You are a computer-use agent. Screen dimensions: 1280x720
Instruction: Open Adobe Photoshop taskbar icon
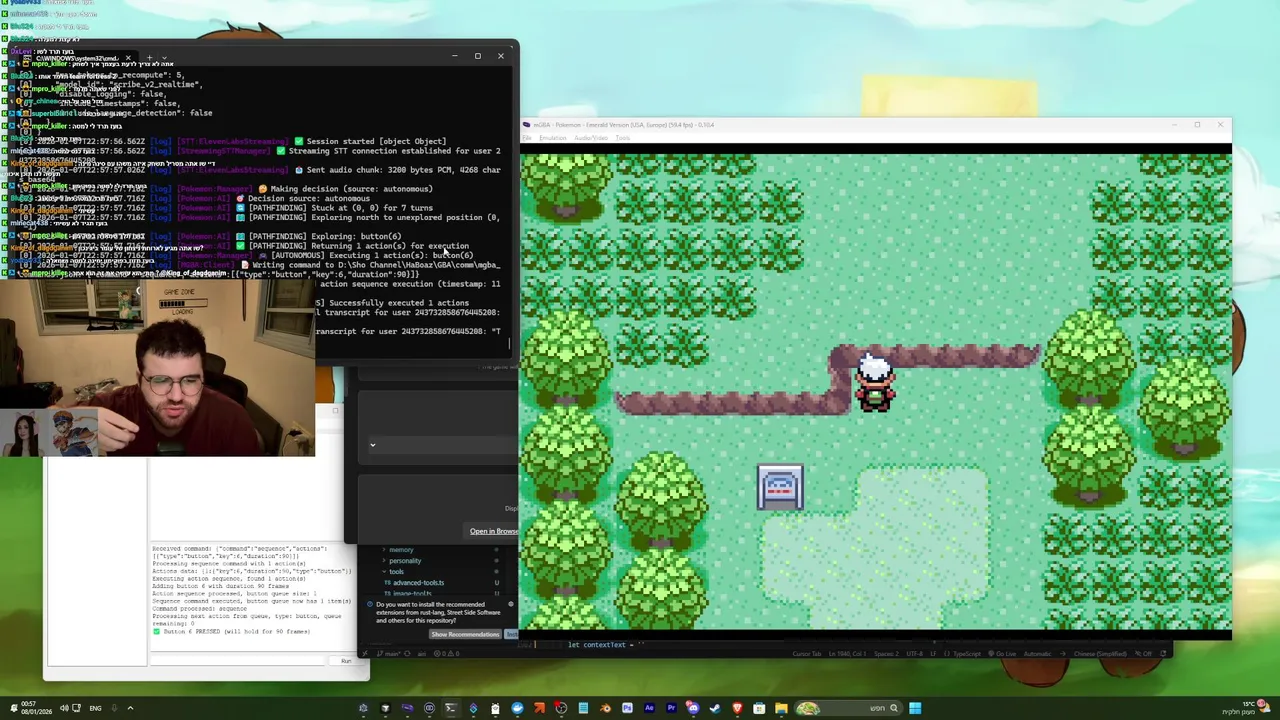[x=627, y=709]
